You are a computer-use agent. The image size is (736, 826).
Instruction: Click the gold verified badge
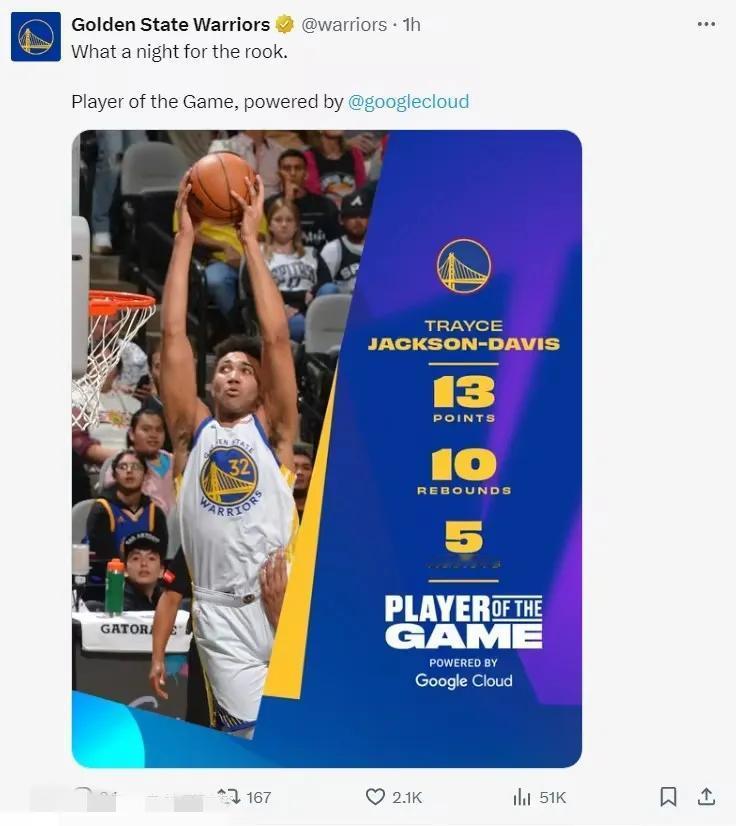pyautogui.click(x=285, y=24)
